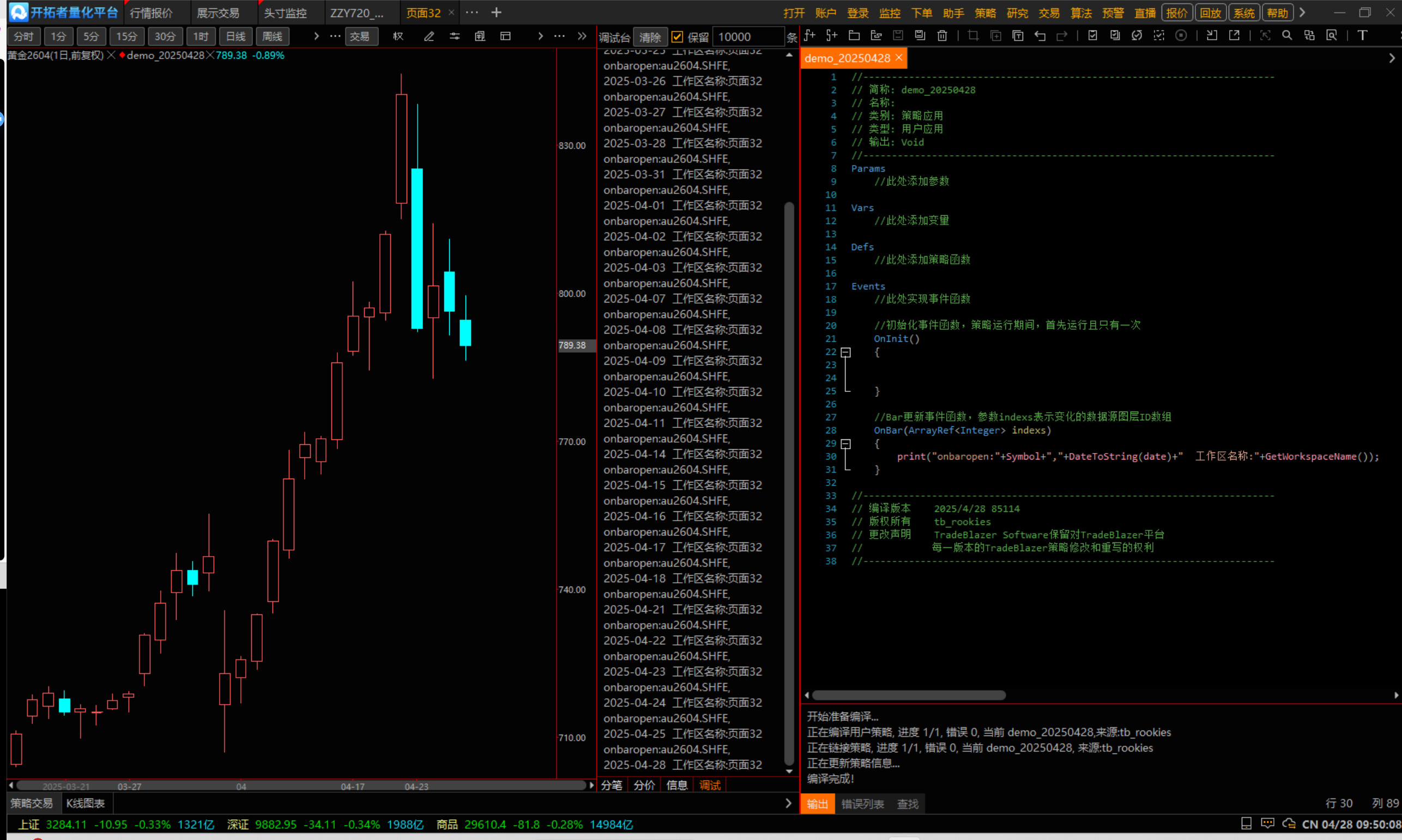
Task: Select the K线图表 bottom tab
Action: click(86, 803)
